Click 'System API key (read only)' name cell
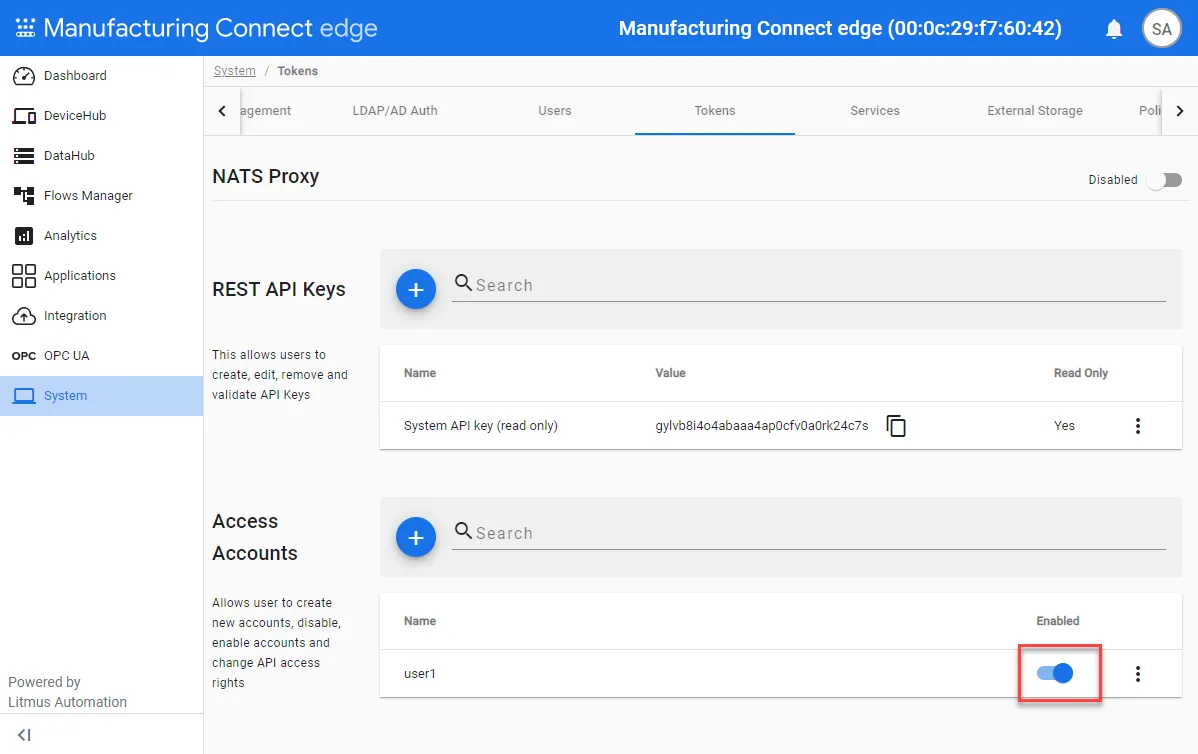 click(481, 426)
